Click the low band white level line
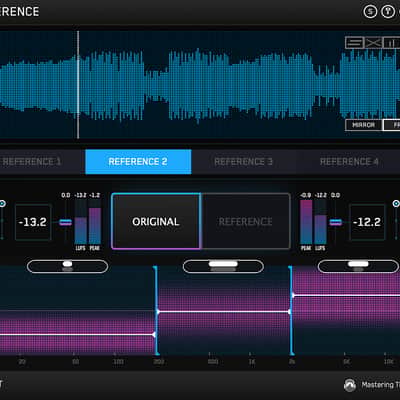This screenshot has width=400, height=400. [x=77, y=334]
